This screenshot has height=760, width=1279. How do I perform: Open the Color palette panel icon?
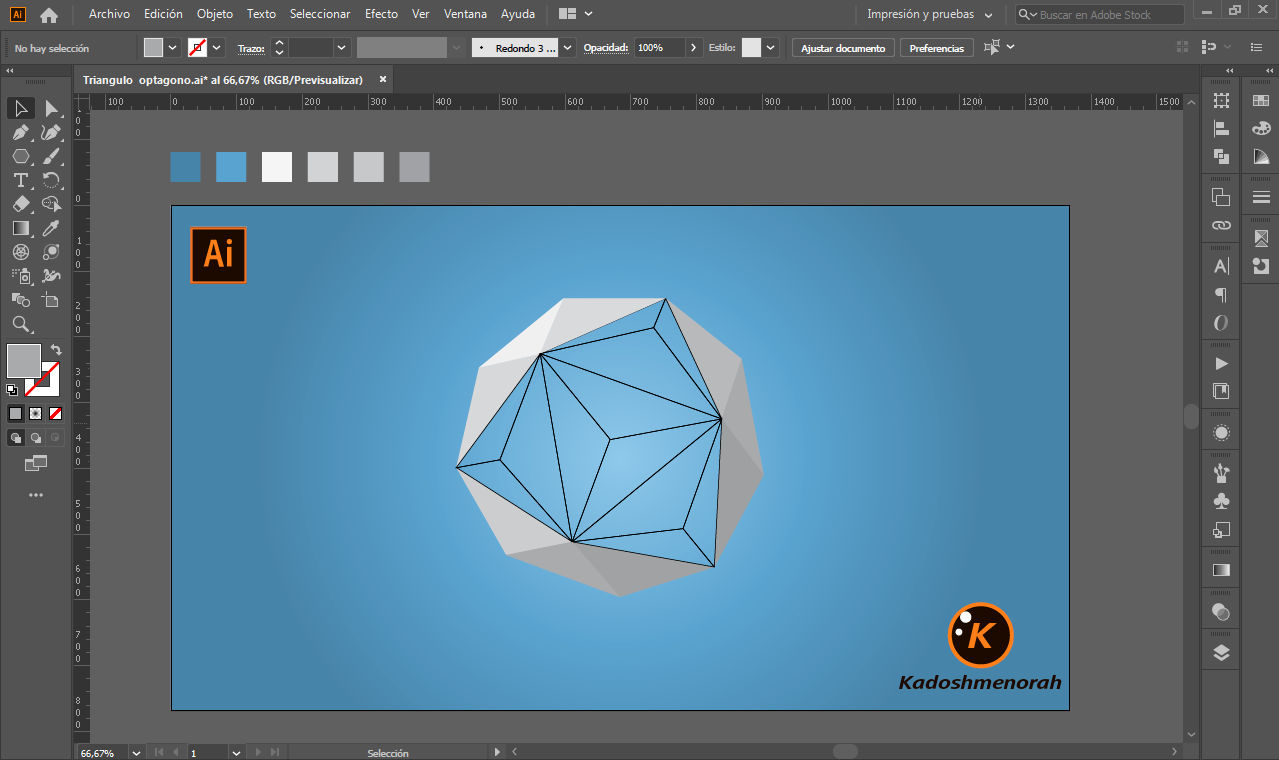tap(1260, 128)
